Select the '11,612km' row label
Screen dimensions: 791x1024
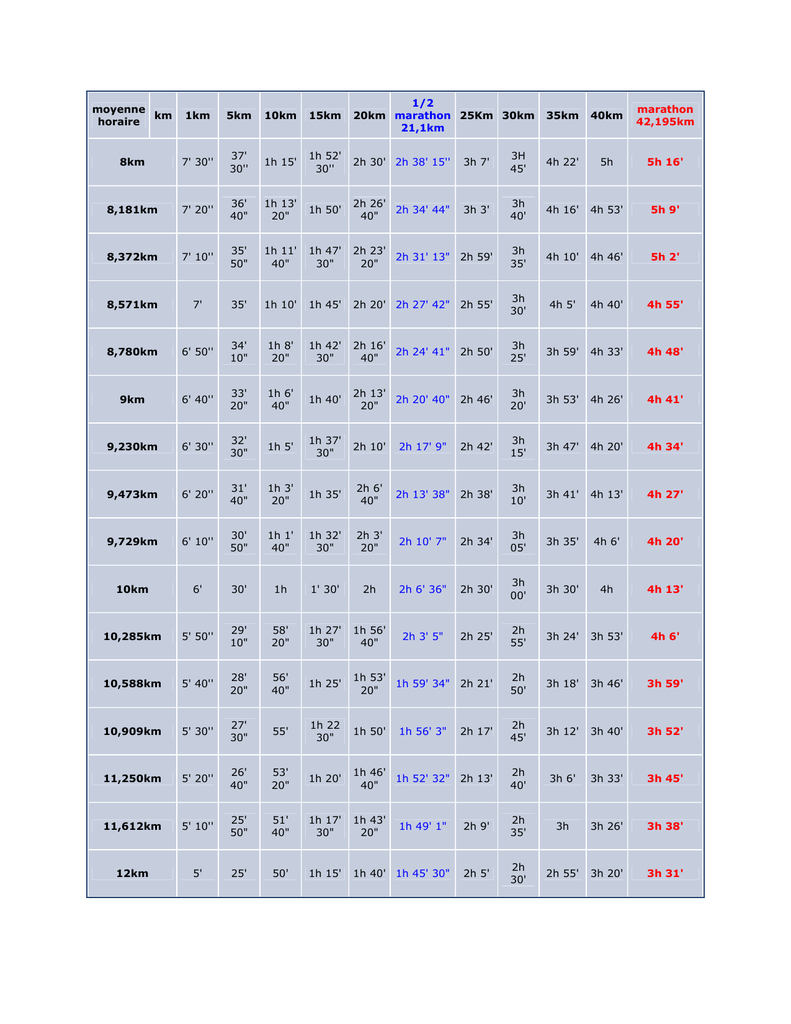(132, 826)
